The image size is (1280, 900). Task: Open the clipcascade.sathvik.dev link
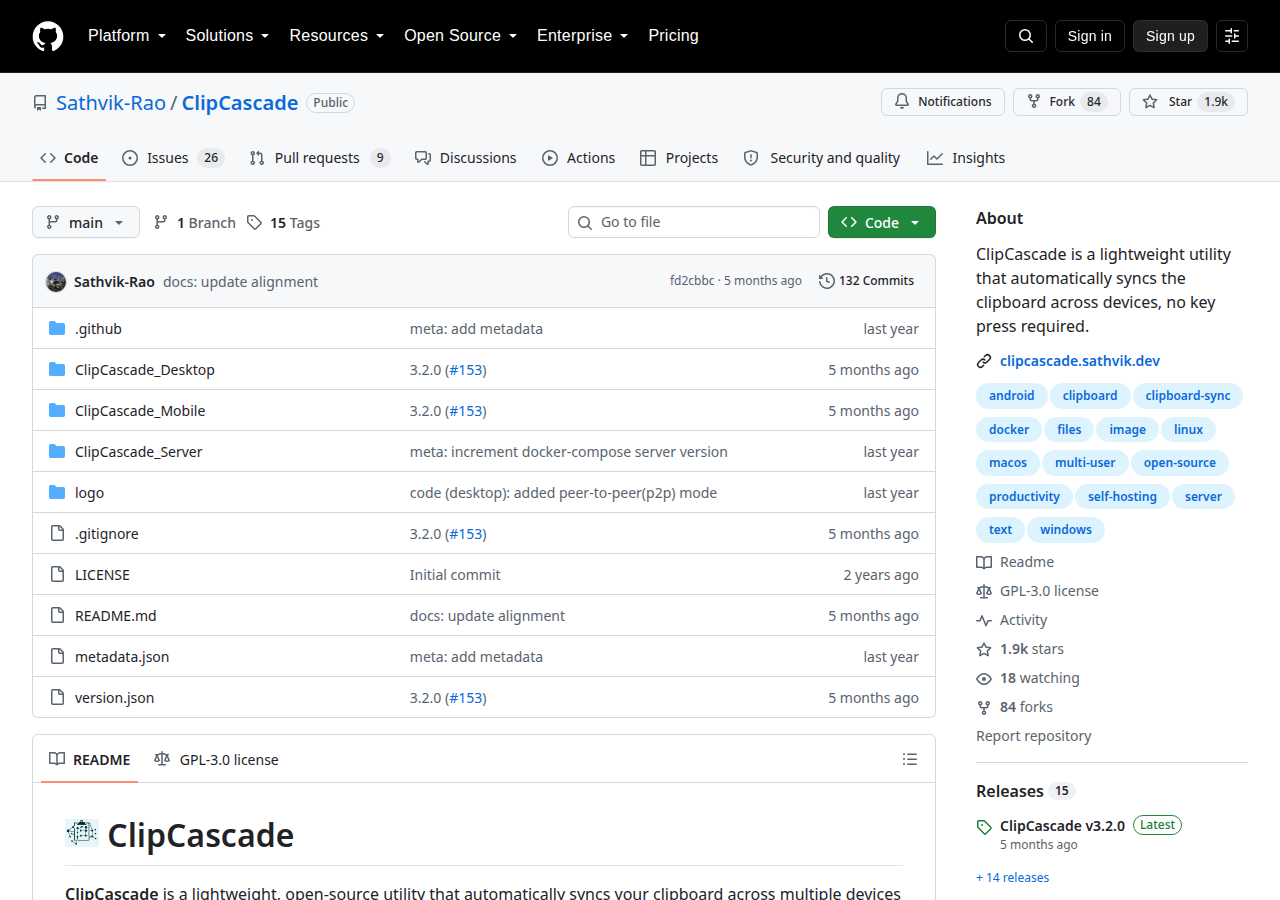[x=1080, y=361]
